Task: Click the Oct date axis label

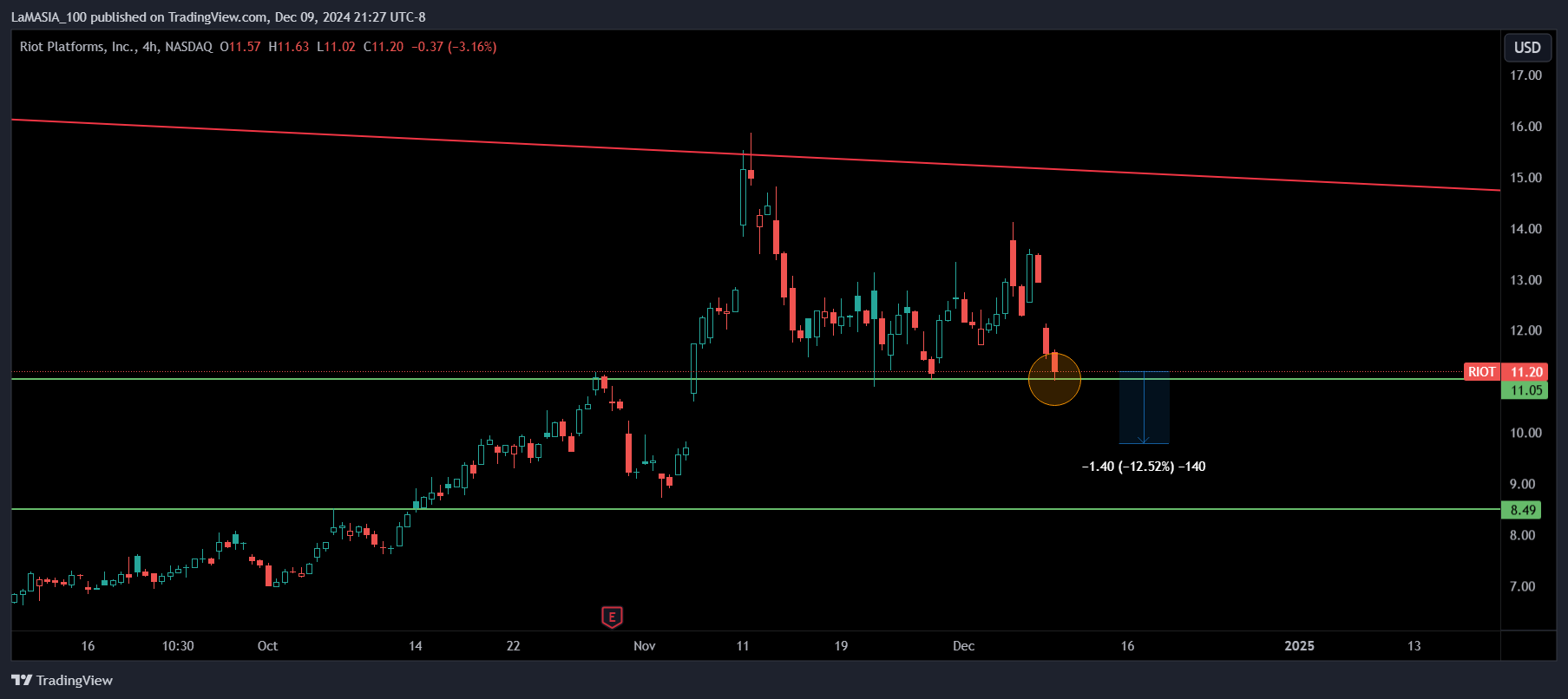Action: tap(267, 646)
